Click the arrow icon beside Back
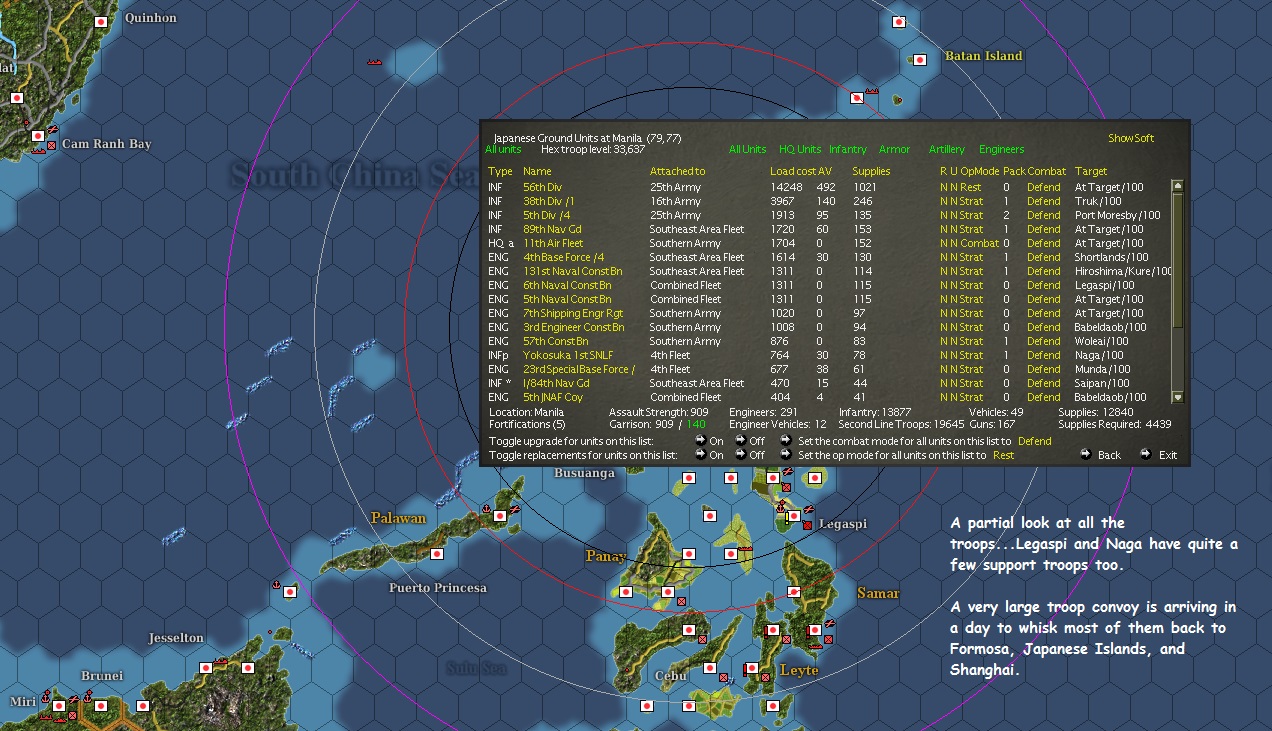Screen dimensions: 1272x731 coord(1086,455)
